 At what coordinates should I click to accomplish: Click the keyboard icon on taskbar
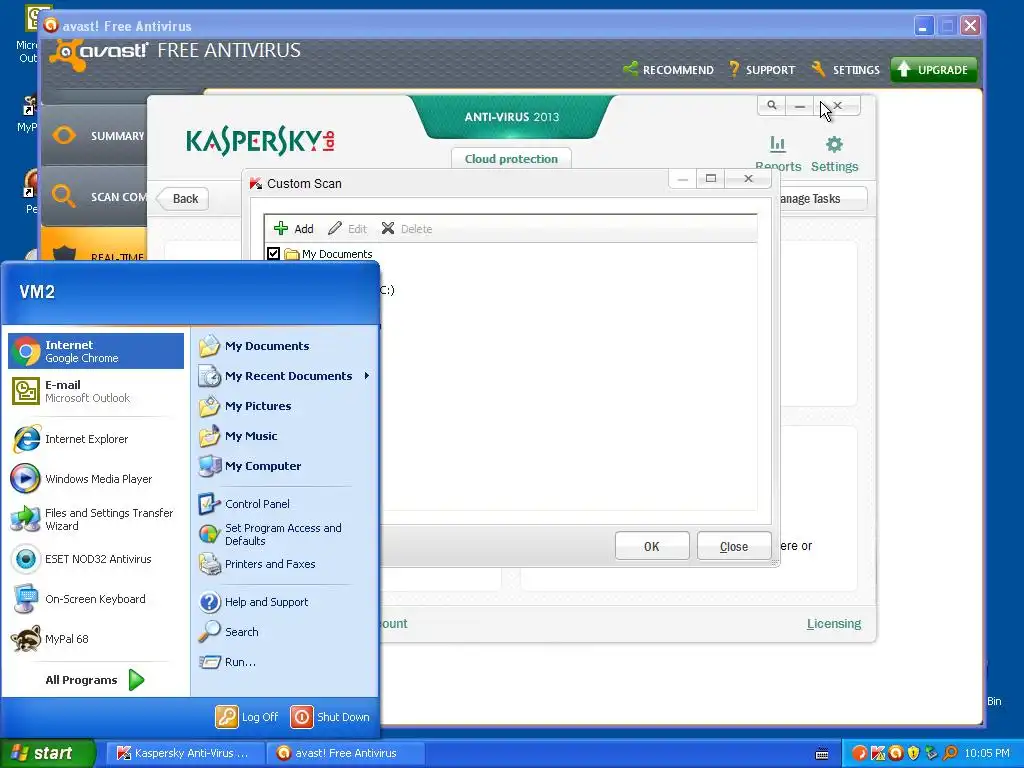pyautogui.click(x=822, y=754)
